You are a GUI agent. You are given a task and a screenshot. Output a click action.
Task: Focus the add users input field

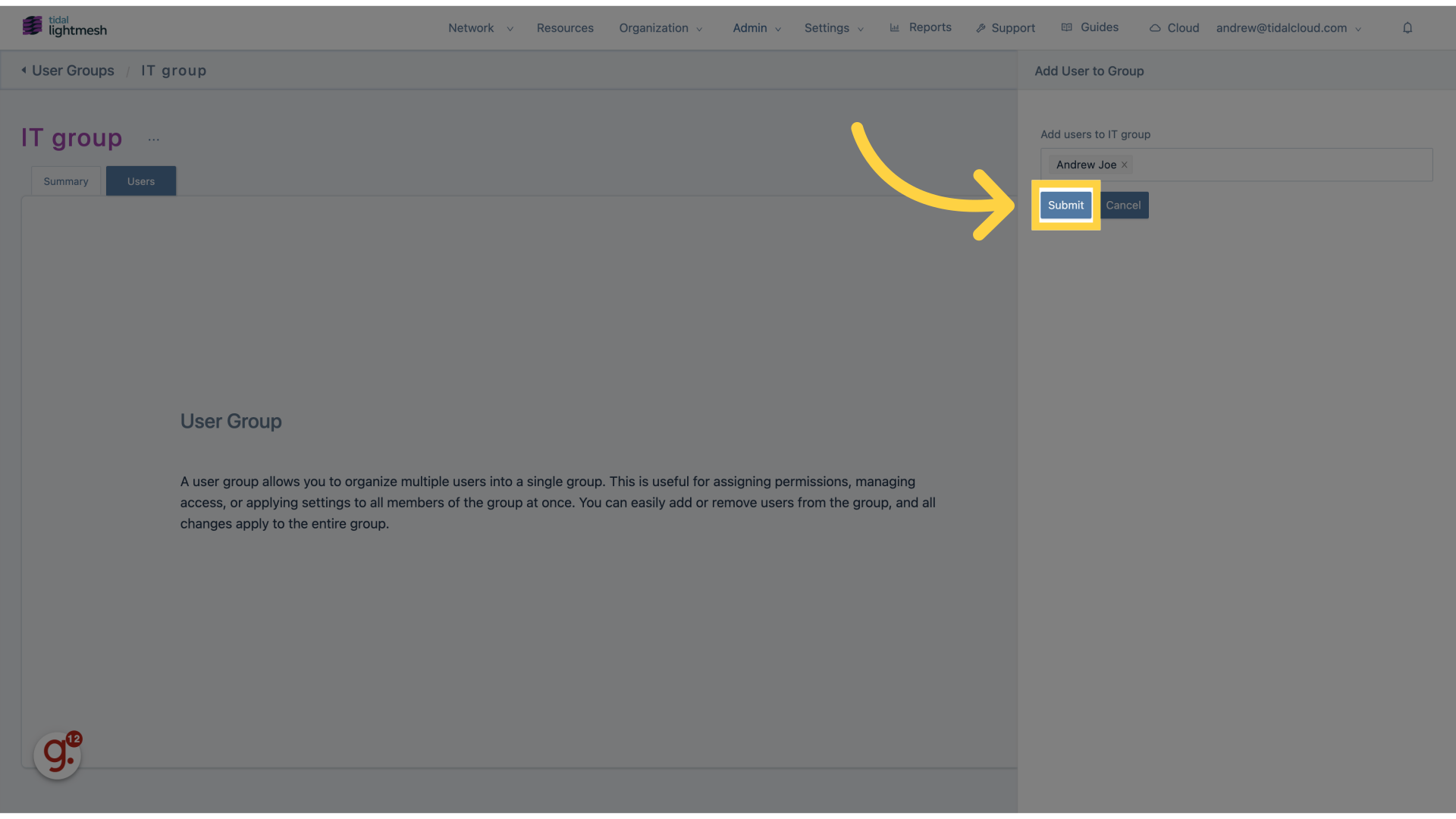pos(1237,165)
